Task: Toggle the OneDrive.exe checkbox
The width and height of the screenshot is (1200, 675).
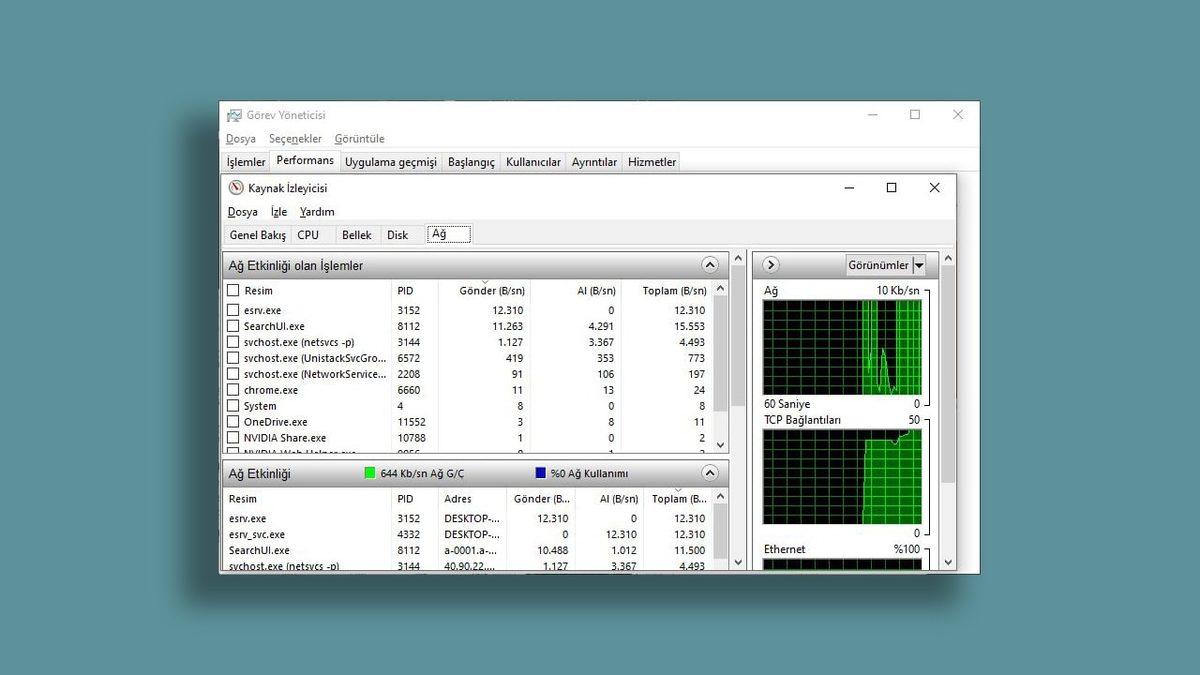Action: click(234, 422)
